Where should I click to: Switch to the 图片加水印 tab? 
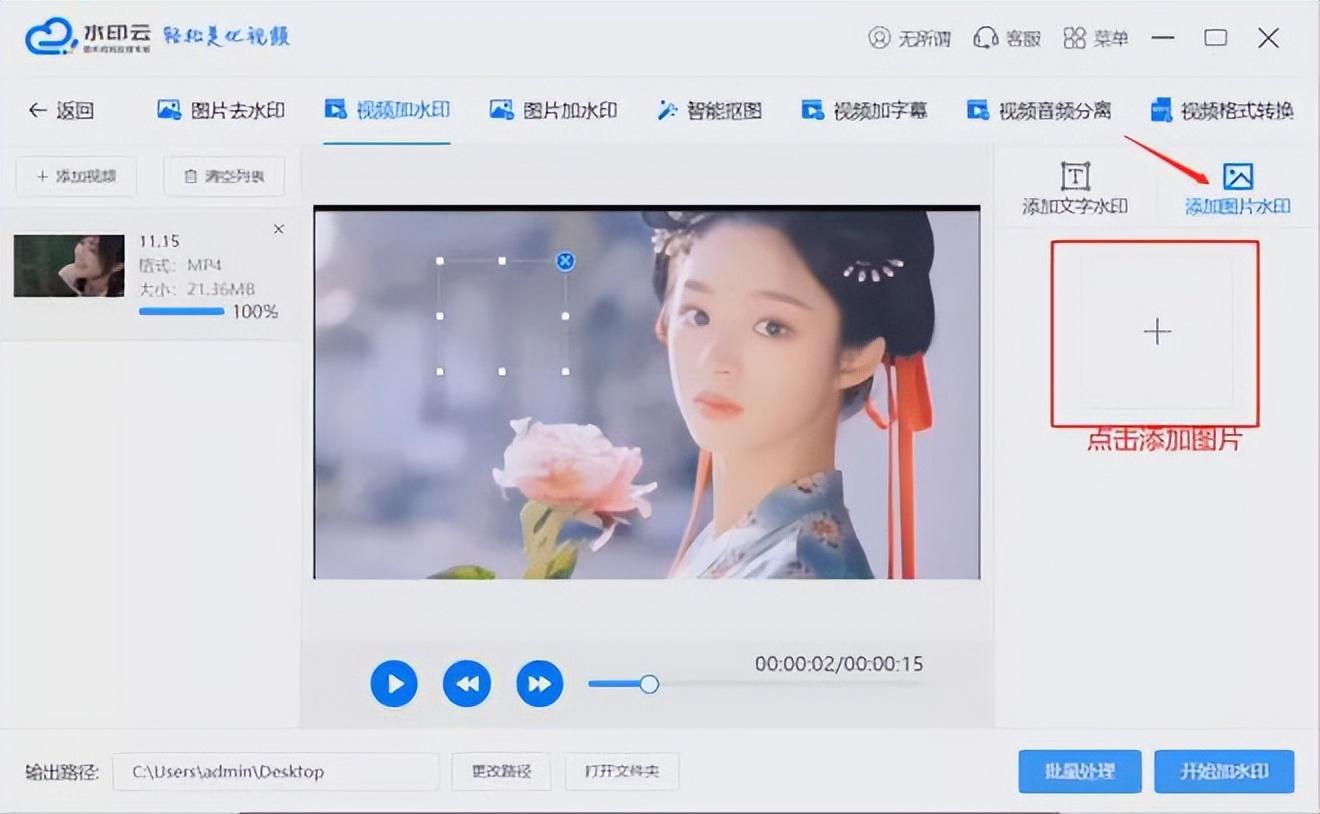pos(553,110)
